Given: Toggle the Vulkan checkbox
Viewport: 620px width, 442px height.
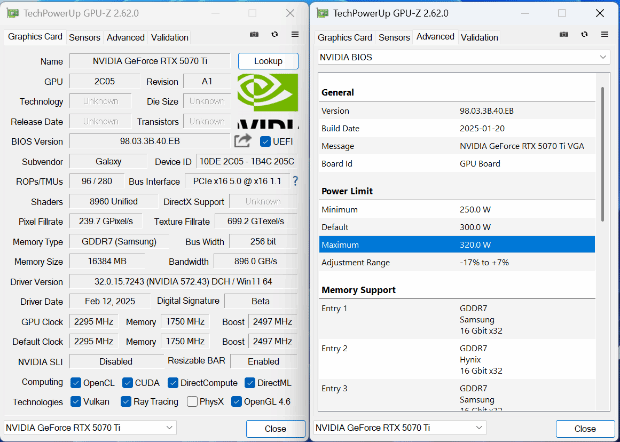Looking at the screenshot, I should click(76, 402).
